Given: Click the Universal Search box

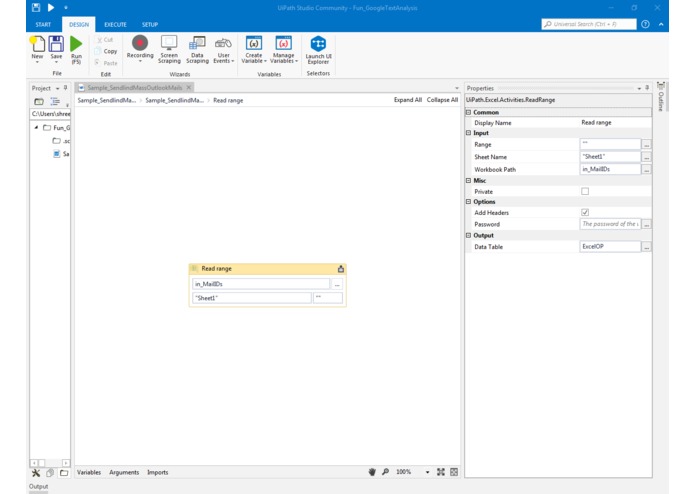Looking at the screenshot, I should point(589,24).
